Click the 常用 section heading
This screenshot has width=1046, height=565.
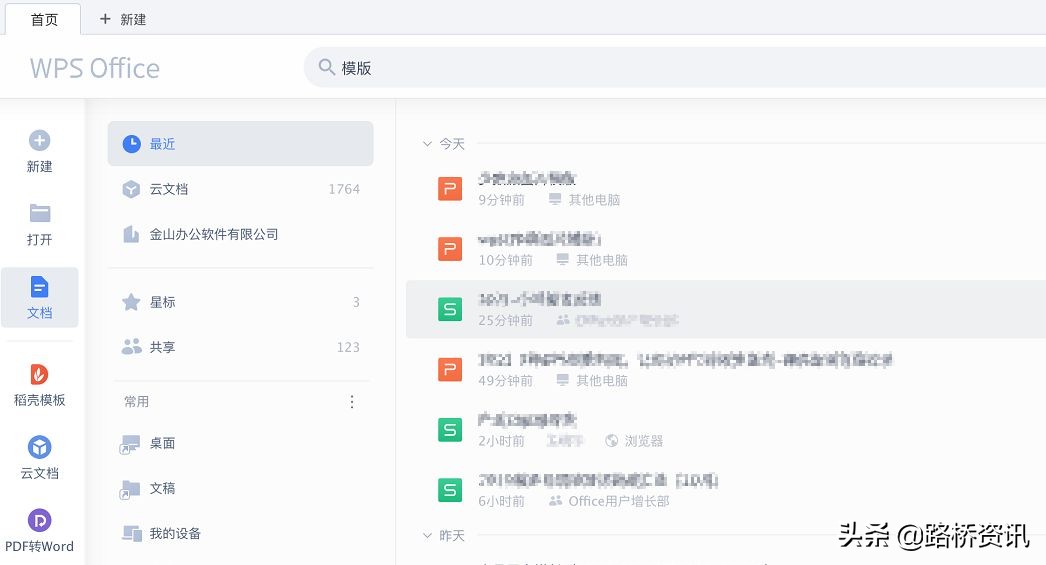pyautogui.click(x=136, y=402)
